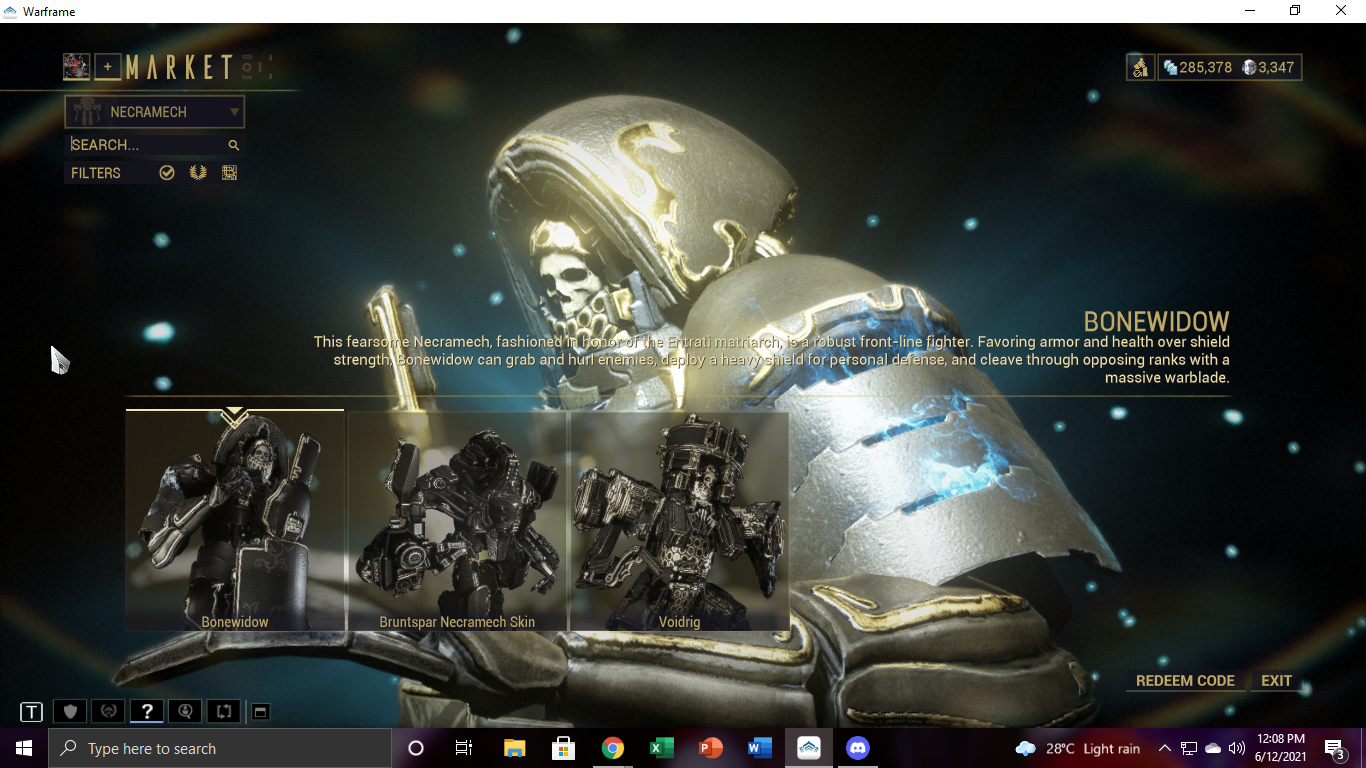Image resolution: width=1366 pixels, height=768 pixels.
Task: Select the shield chat tab icon
Action: 70,711
